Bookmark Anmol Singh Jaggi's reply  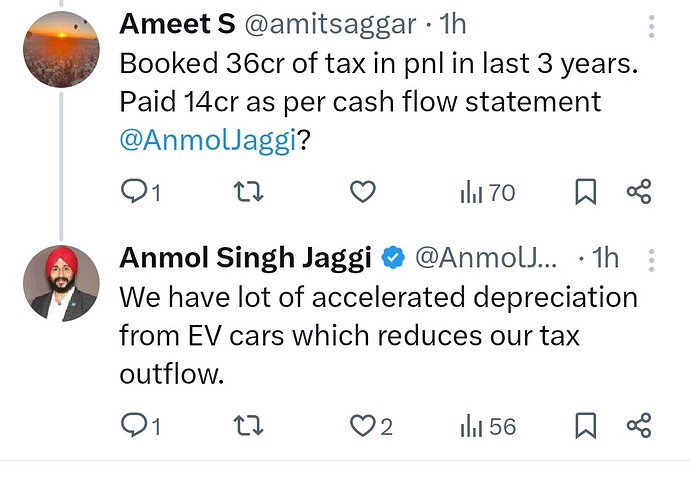(587, 426)
